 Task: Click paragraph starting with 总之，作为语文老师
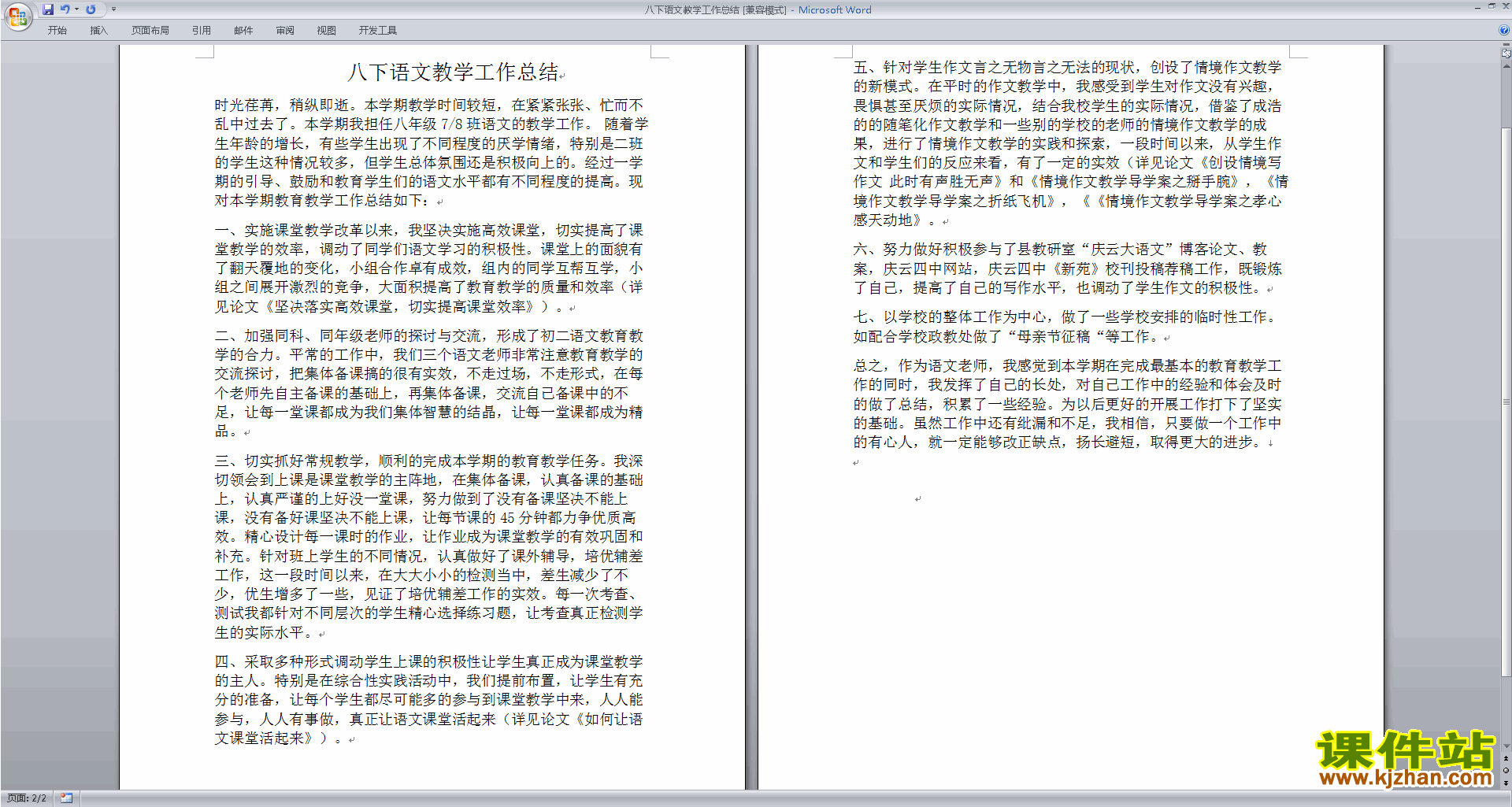pos(1068,404)
